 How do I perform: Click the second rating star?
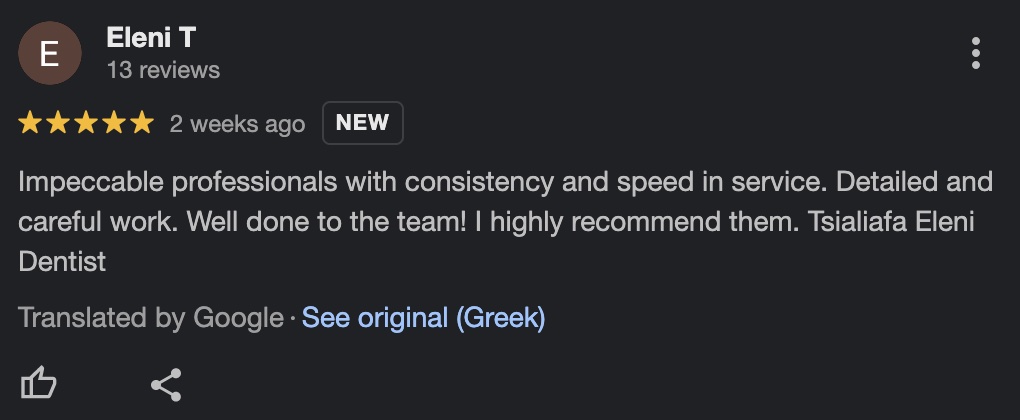(58, 123)
